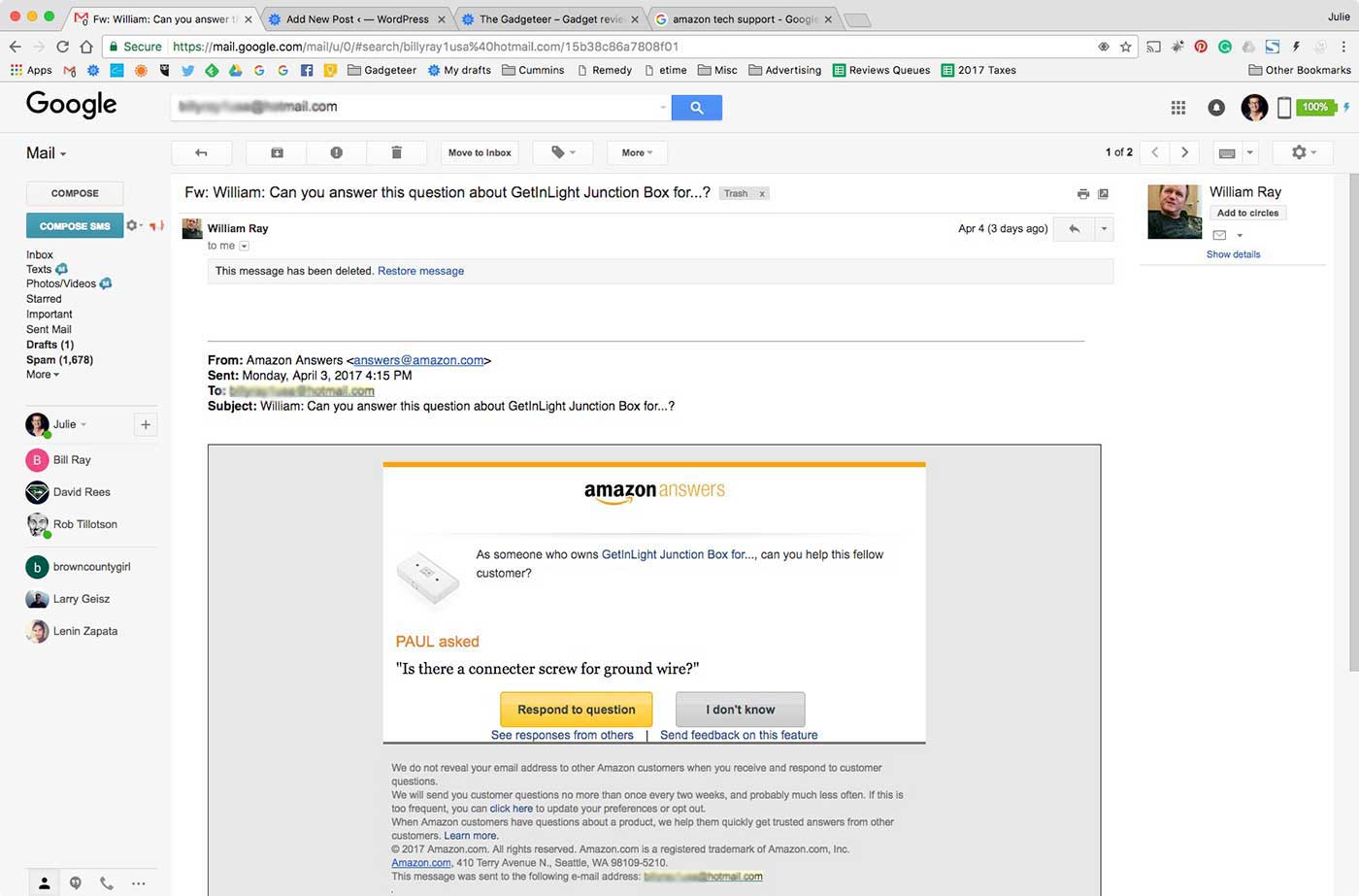Expand the More dropdown in the toolbar
The width and height of the screenshot is (1359, 896).
[636, 152]
